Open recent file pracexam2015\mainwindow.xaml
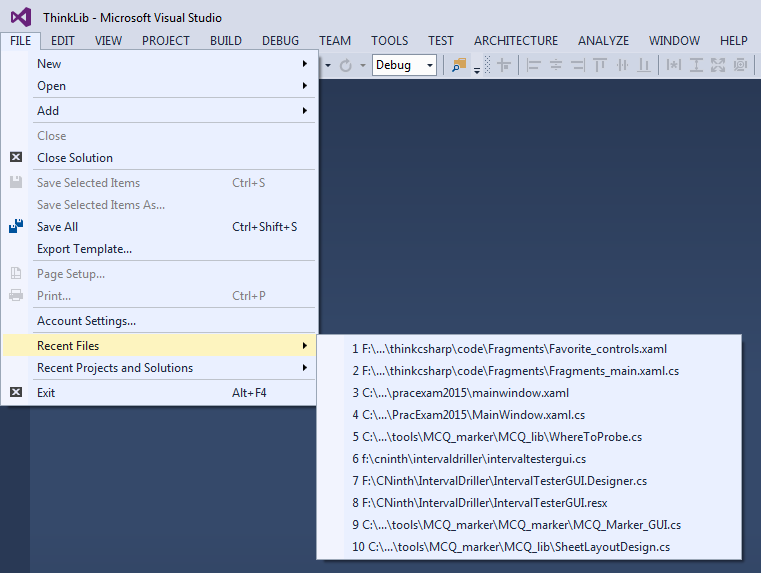Viewport: 761px width, 573px height. [x=529, y=393]
